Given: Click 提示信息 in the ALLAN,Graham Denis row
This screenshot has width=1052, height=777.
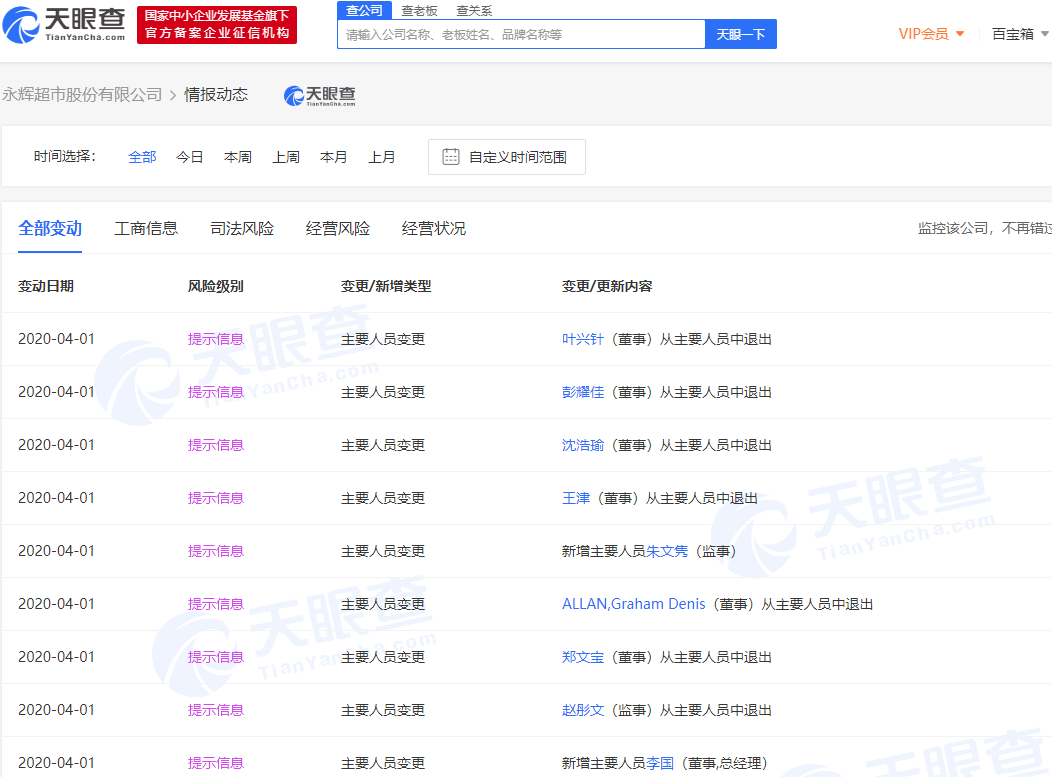Looking at the screenshot, I should tap(215, 604).
